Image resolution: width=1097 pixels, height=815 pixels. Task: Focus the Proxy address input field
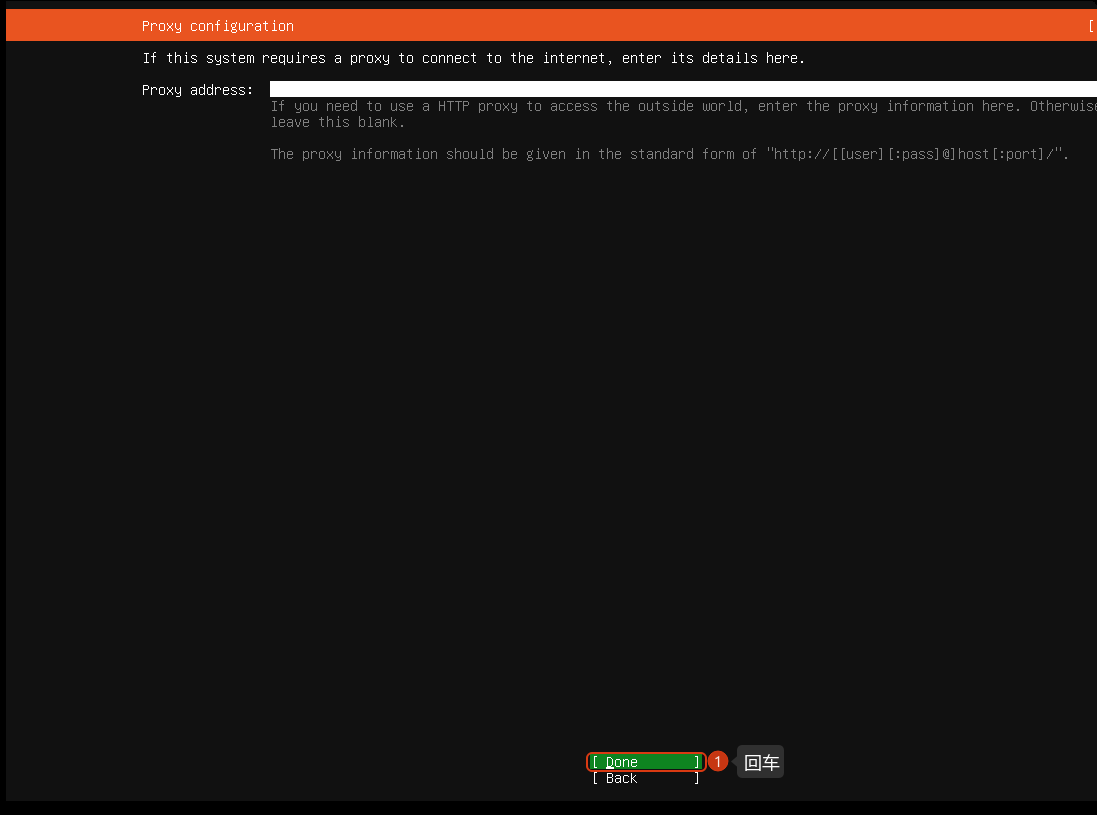point(683,90)
